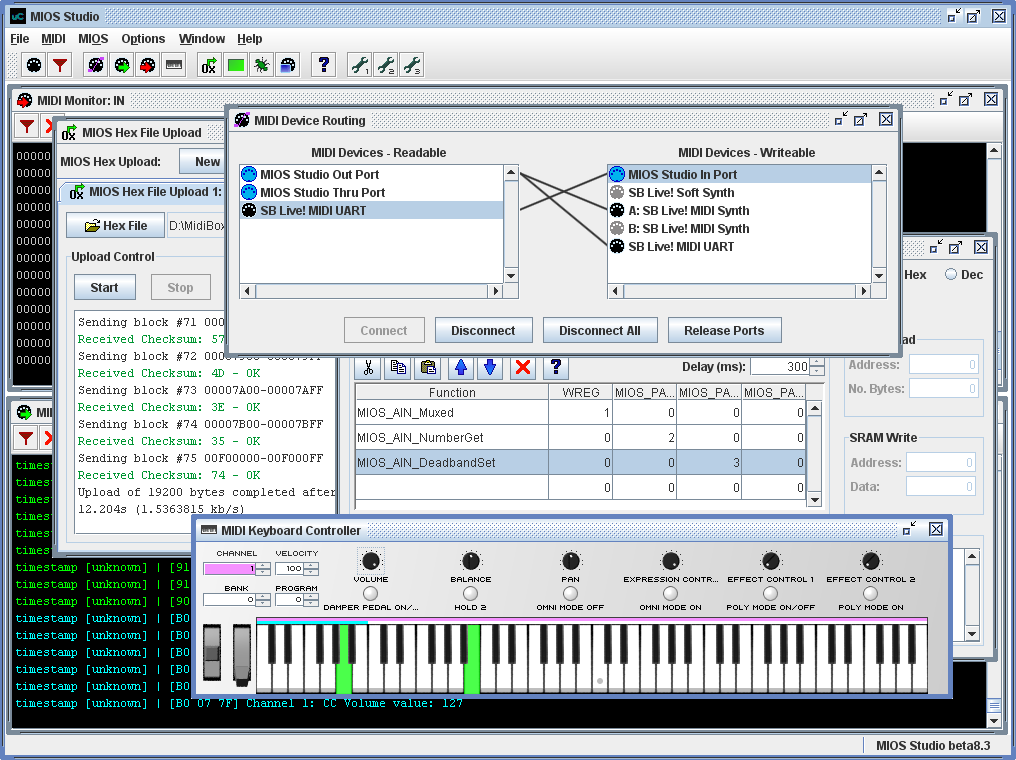
Task: Open the green bug debug functions icon
Action: point(262,65)
